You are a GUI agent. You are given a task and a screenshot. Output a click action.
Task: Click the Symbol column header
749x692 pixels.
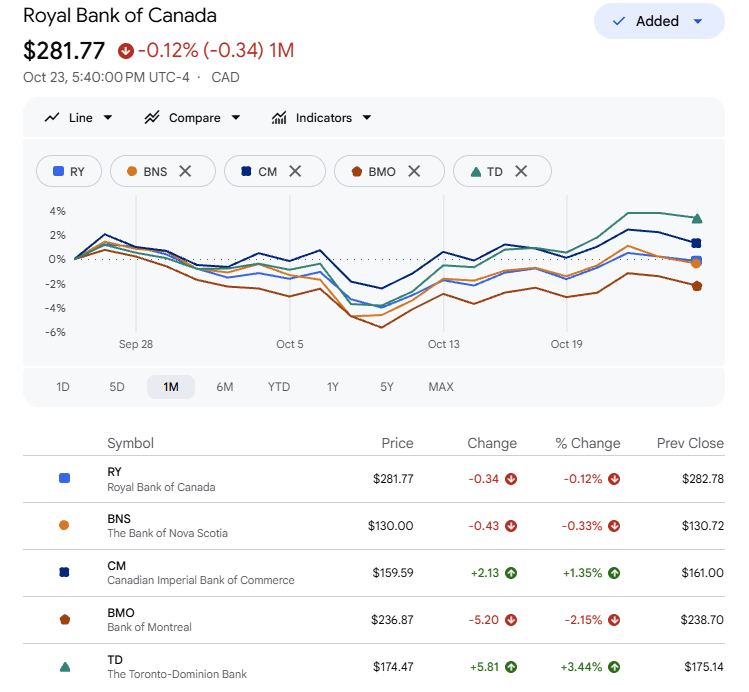(130, 443)
